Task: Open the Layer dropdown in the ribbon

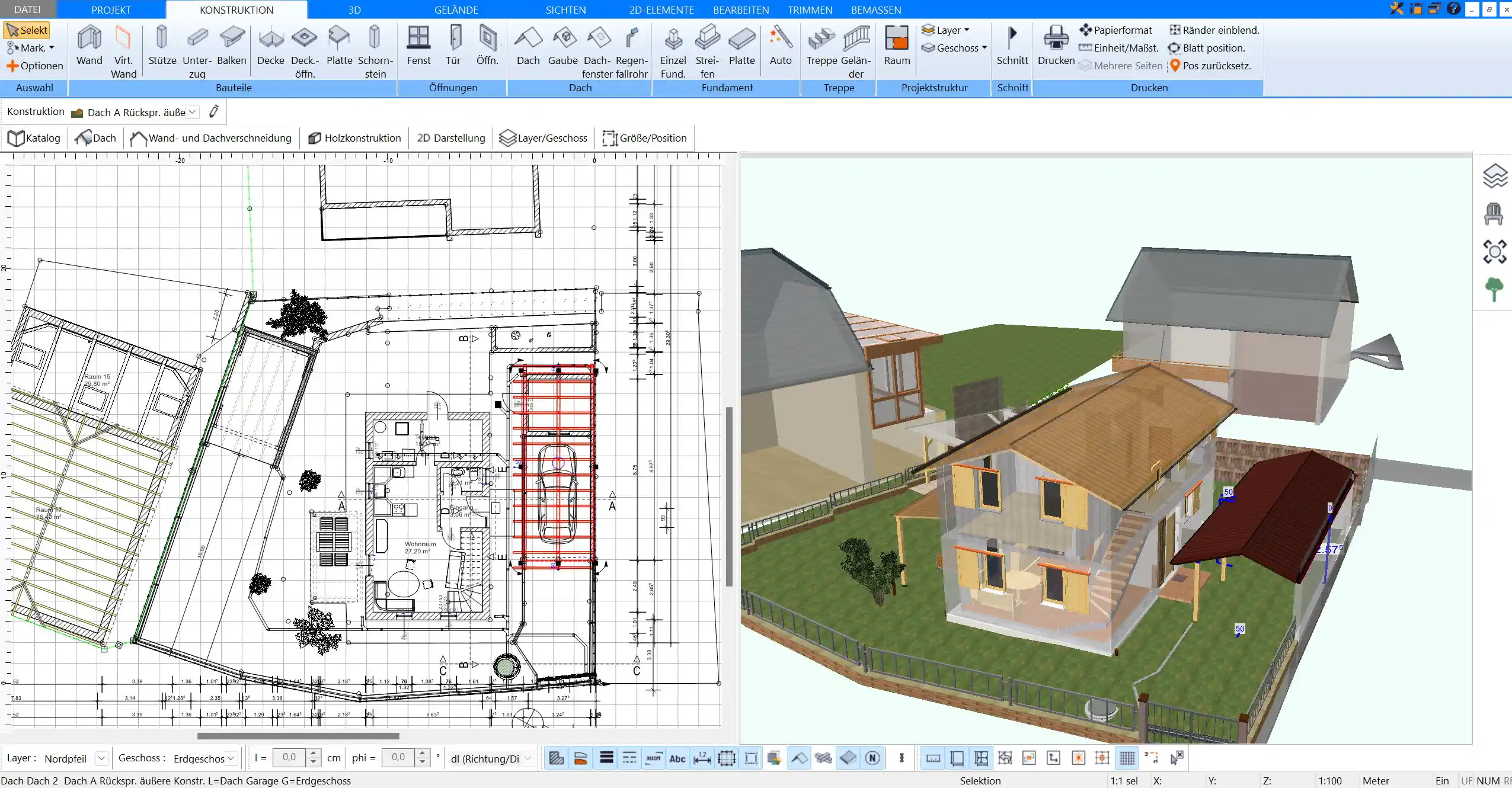Action: click(946, 30)
